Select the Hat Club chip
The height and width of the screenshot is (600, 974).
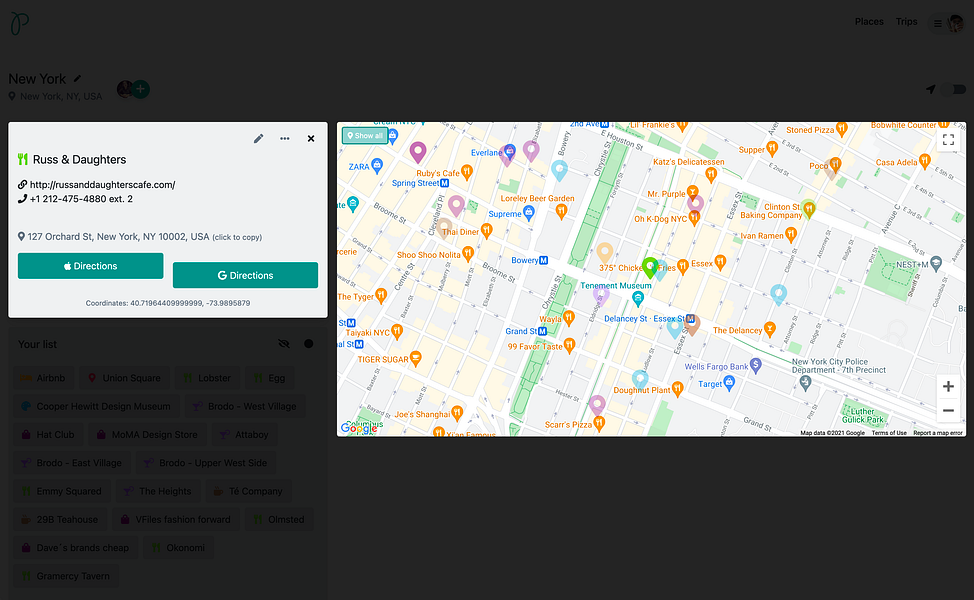click(x=48, y=435)
